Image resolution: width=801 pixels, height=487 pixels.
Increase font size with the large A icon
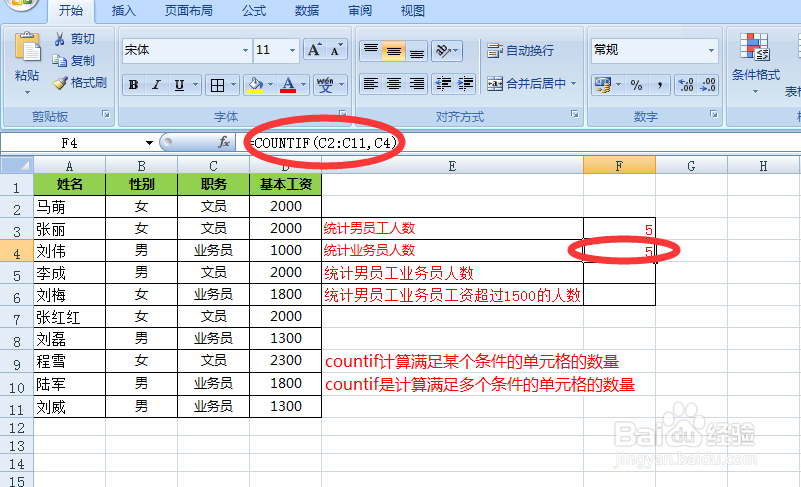click(314, 50)
